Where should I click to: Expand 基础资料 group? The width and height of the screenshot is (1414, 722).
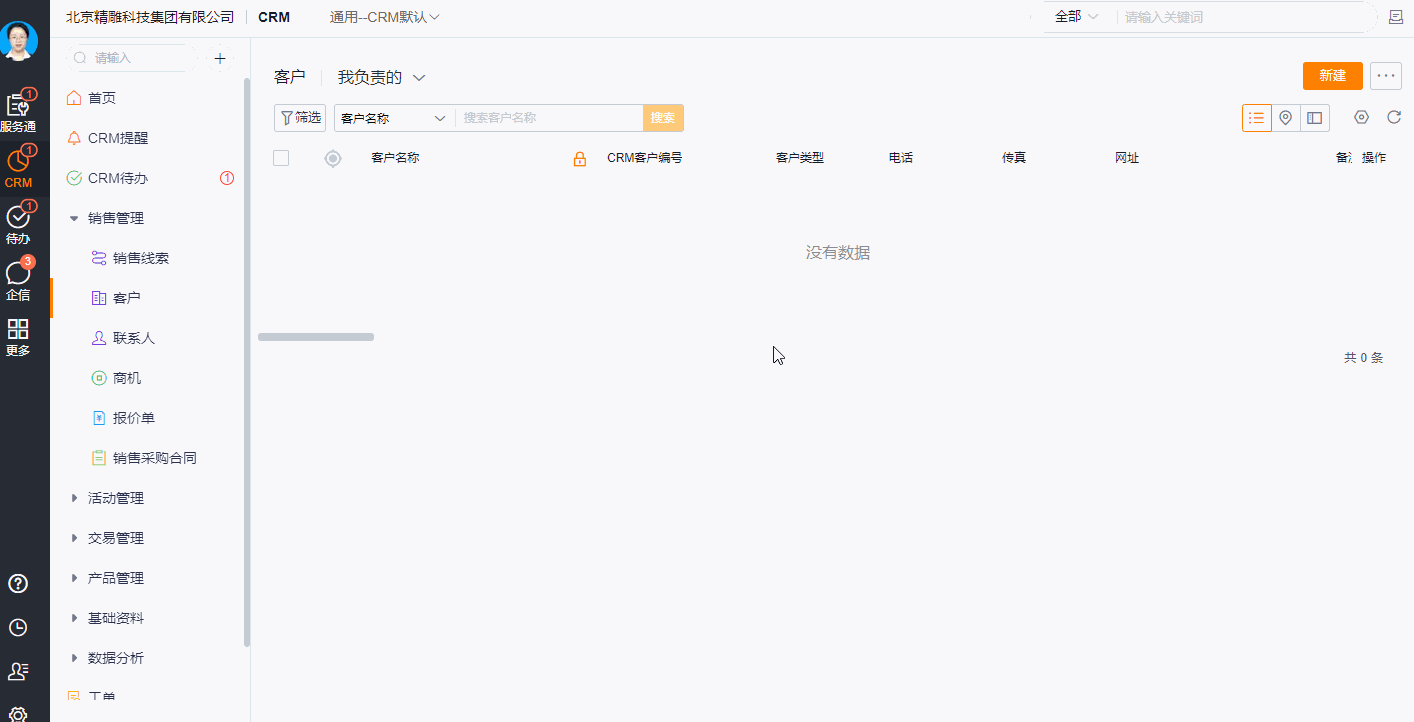pyautogui.click(x=74, y=618)
